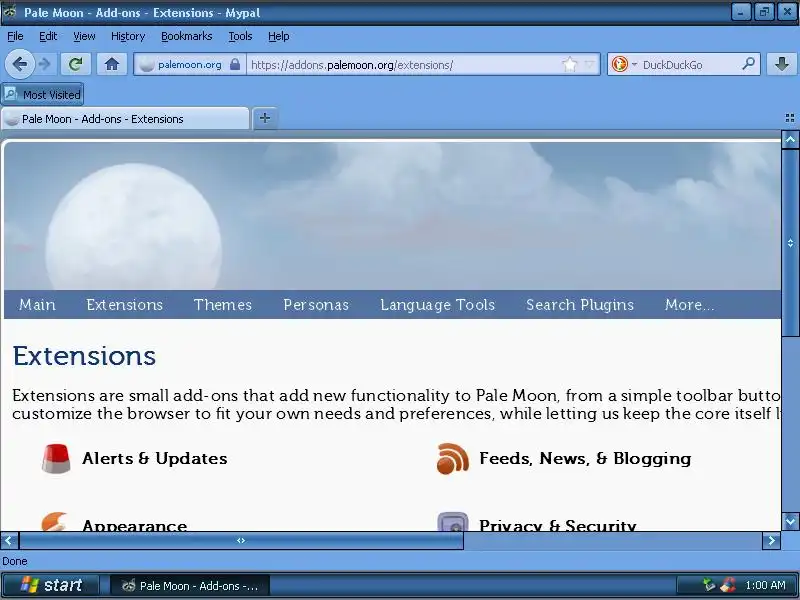The height and width of the screenshot is (600, 800).
Task: Click the horizontal scrollbar thumb
Action: 241,540
